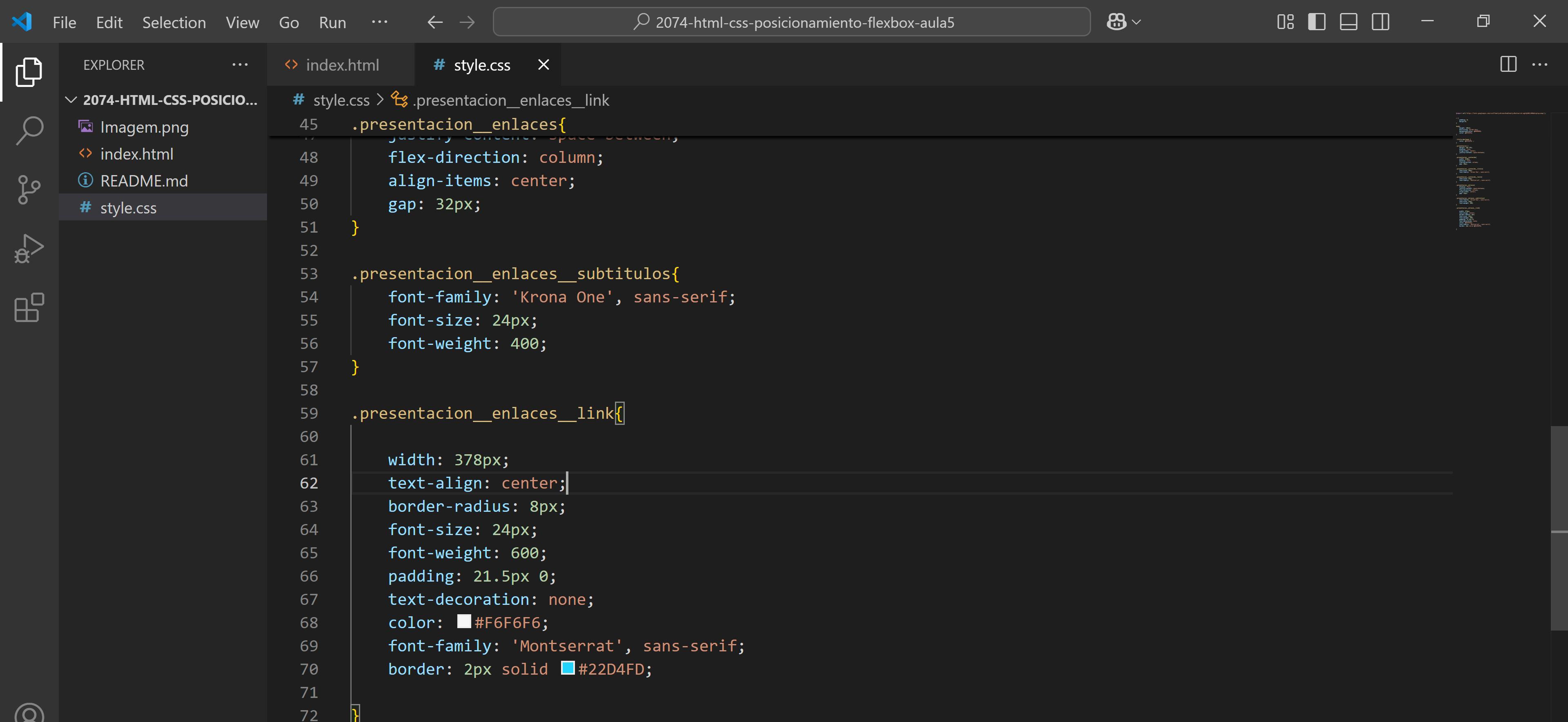
Task: Switch to the index.html tab
Action: coord(341,64)
